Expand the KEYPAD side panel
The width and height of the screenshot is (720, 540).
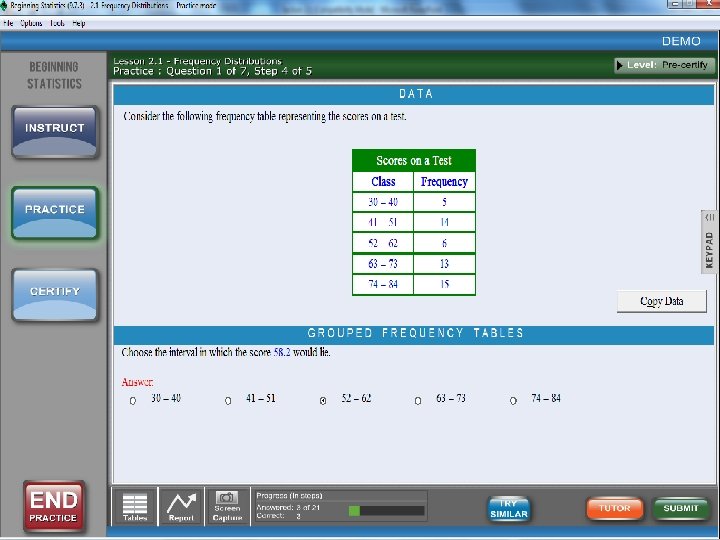pos(709,242)
